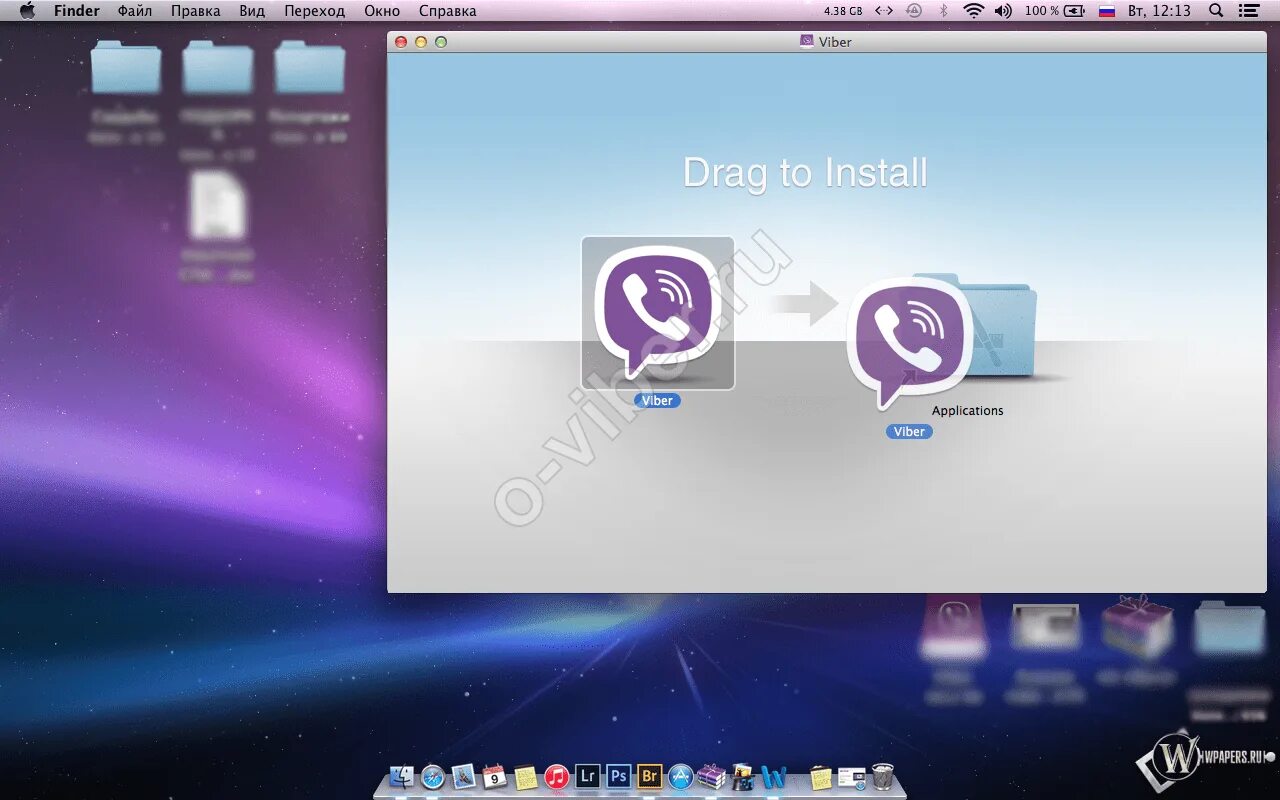The width and height of the screenshot is (1280, 800).
Task: Select the blurred document file on the desktop
Action: pyautogui.click(x=217, y=205)
